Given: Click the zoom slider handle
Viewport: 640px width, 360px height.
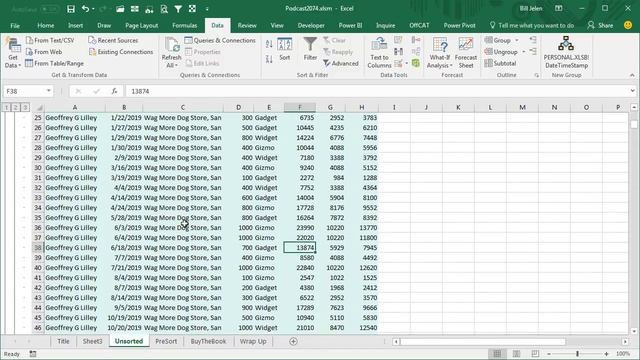Looking at the screenshot, I should [577, 354].
